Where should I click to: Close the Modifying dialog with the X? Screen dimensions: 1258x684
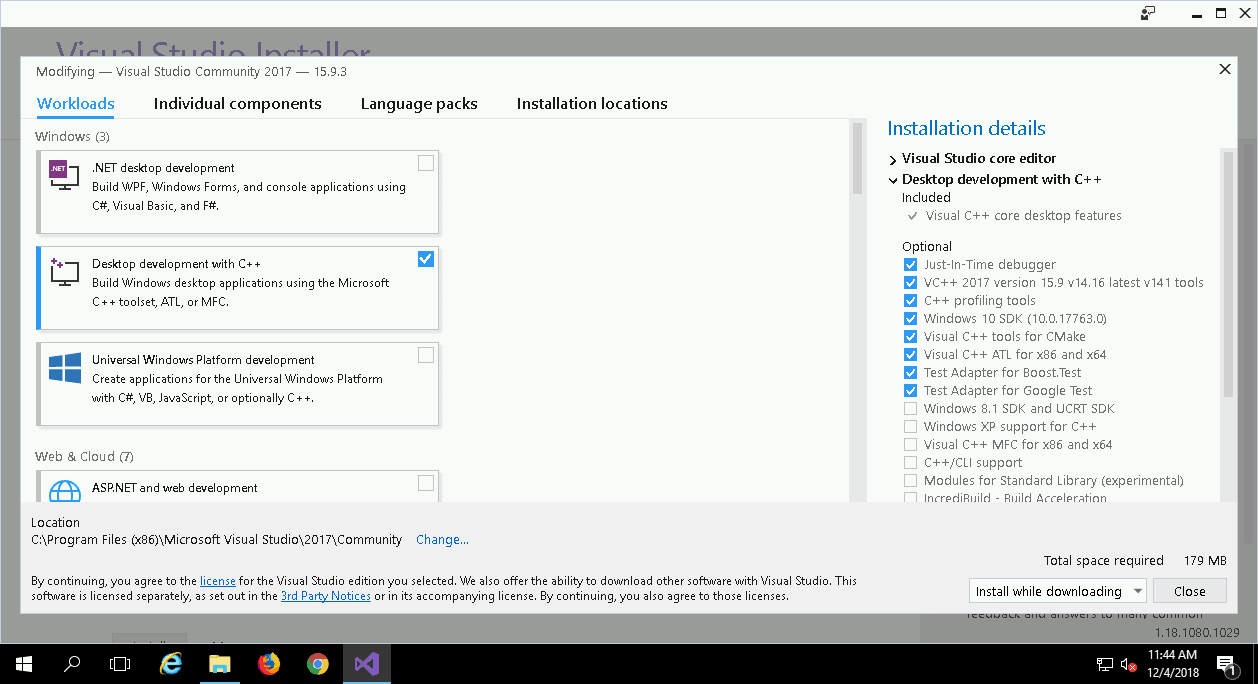(x=1224, y=70)
